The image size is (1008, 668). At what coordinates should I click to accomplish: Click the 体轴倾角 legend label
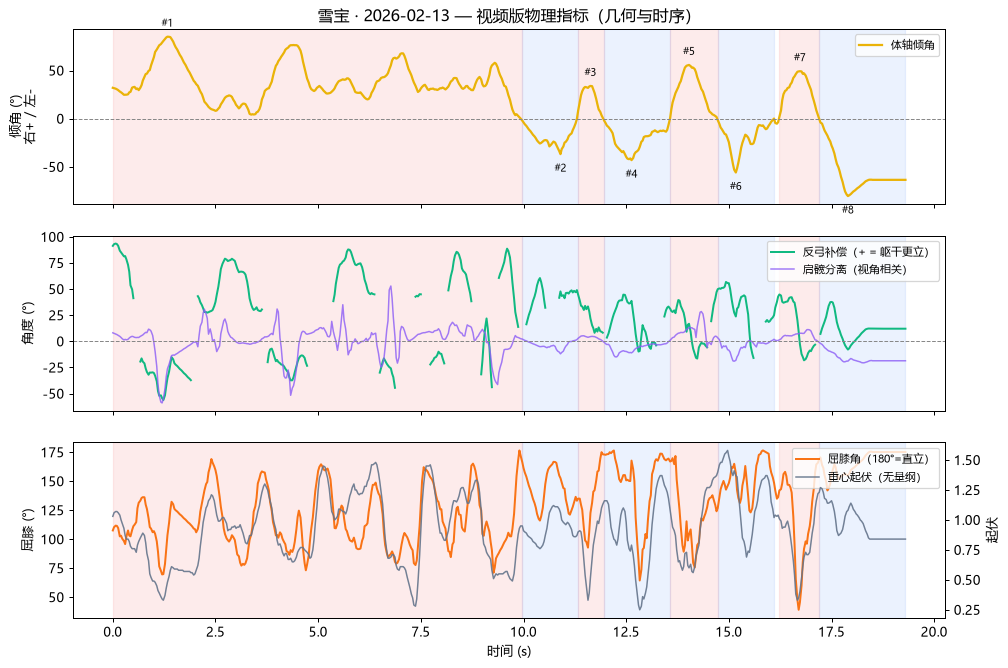click(x=912, y=45)
